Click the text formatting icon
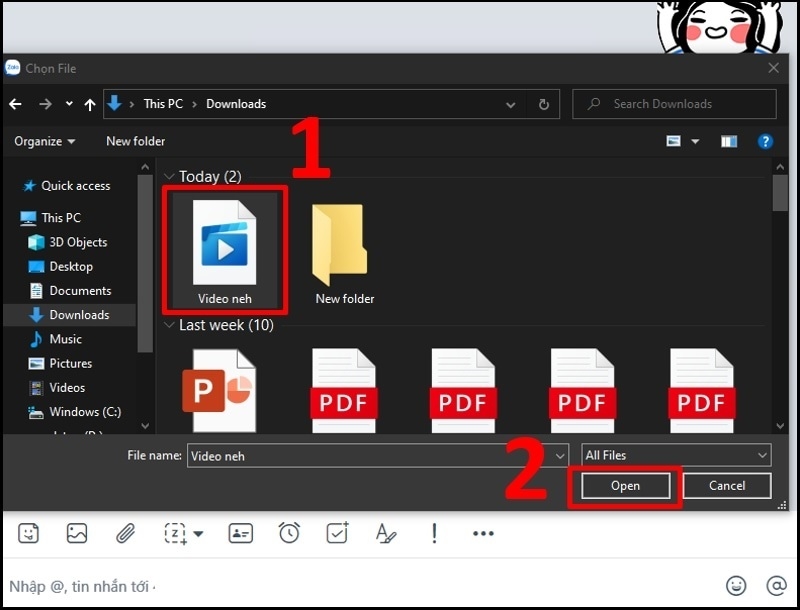Screen dimensions: 800x610 tap(386, 534)
